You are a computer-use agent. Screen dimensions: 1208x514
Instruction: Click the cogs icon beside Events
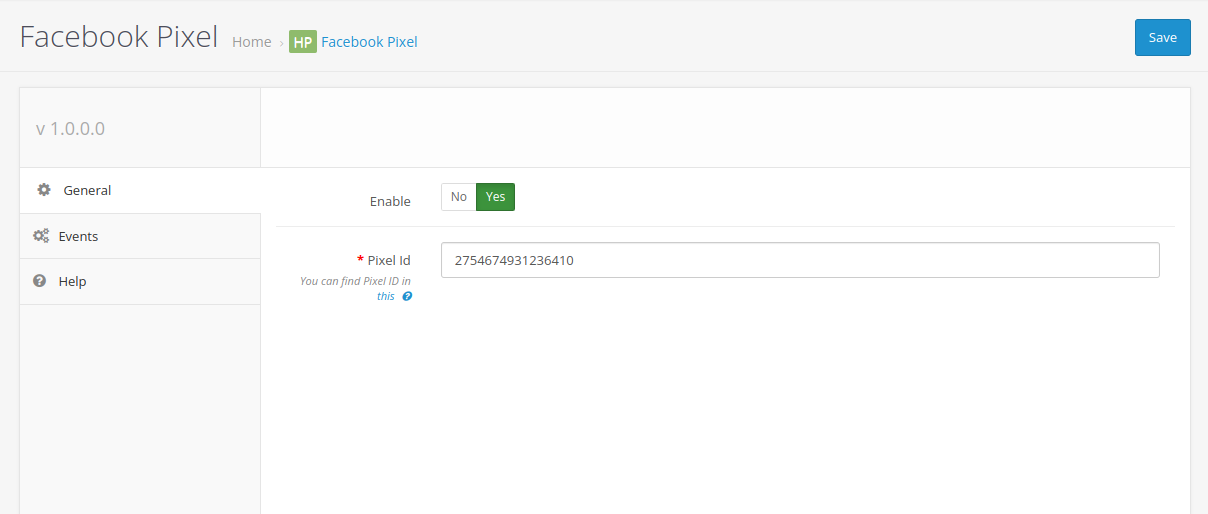click(x=41, y=236)
